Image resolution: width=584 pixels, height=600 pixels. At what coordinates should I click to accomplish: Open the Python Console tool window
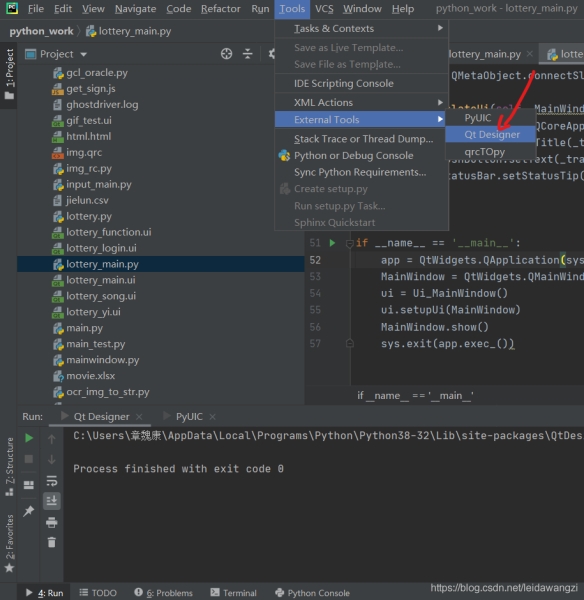[312, 593]
